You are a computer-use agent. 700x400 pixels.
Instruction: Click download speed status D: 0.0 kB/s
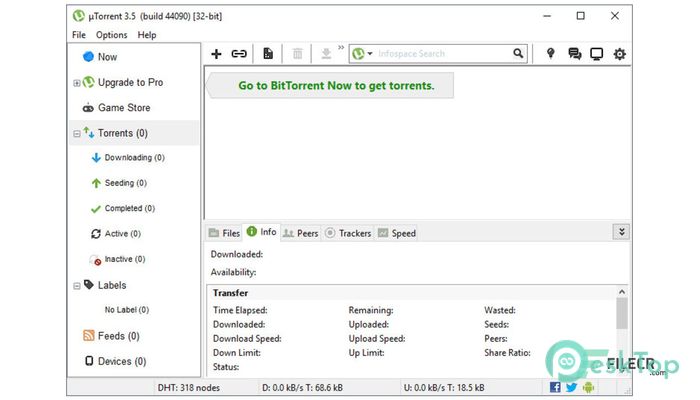(302, 388)
